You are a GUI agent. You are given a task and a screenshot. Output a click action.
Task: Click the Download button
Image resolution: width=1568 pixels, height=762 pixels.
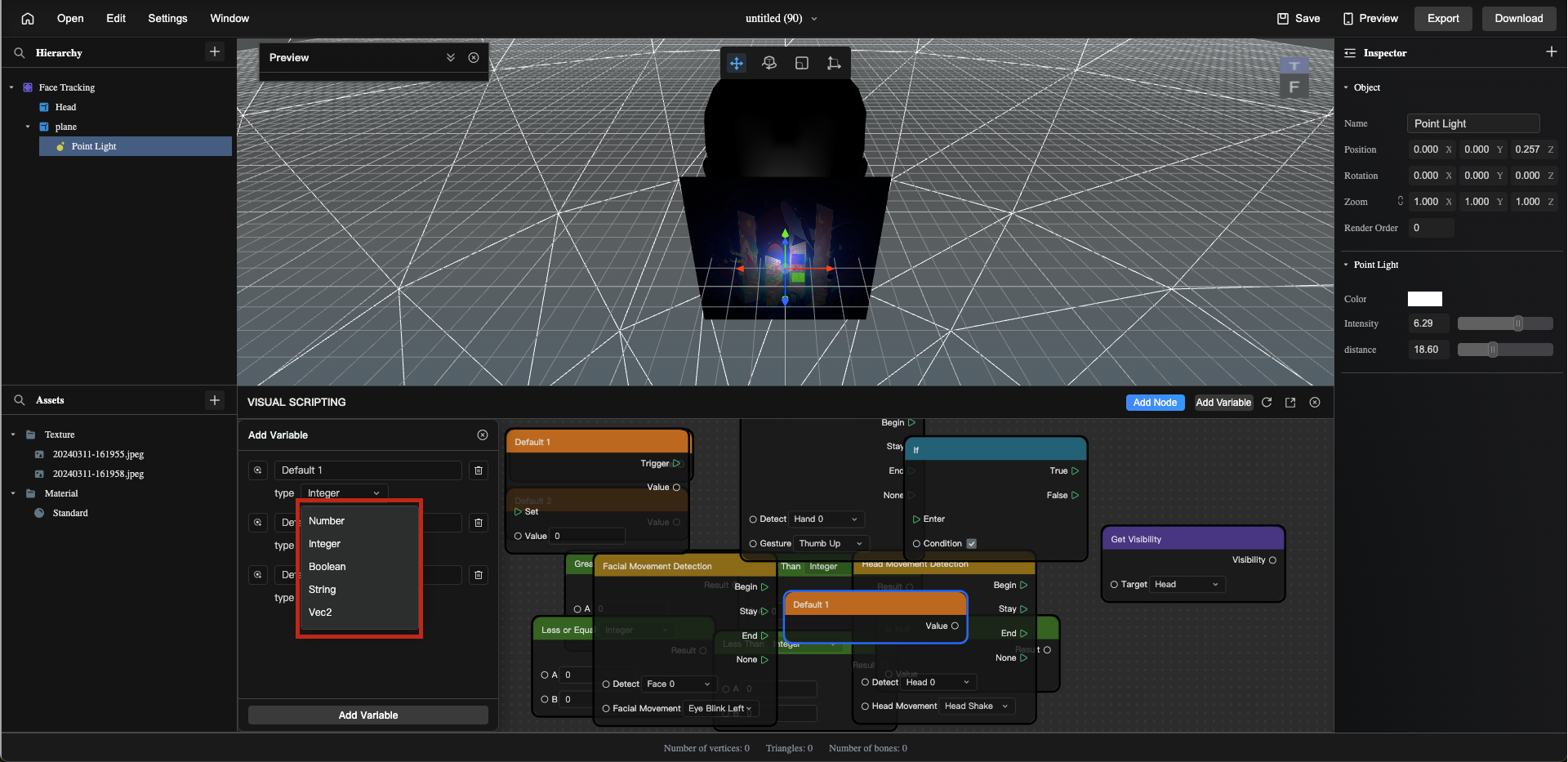coord(1519,19)
